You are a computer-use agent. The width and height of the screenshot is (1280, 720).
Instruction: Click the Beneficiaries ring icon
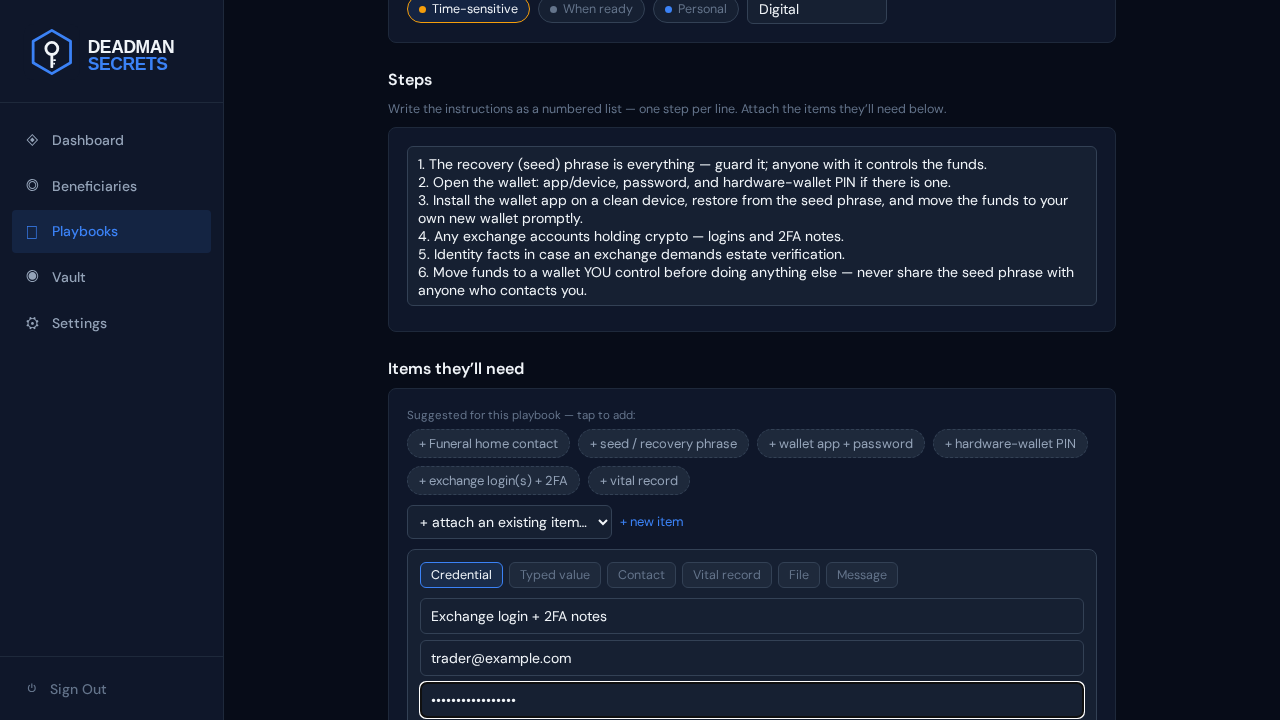point(32,185)
